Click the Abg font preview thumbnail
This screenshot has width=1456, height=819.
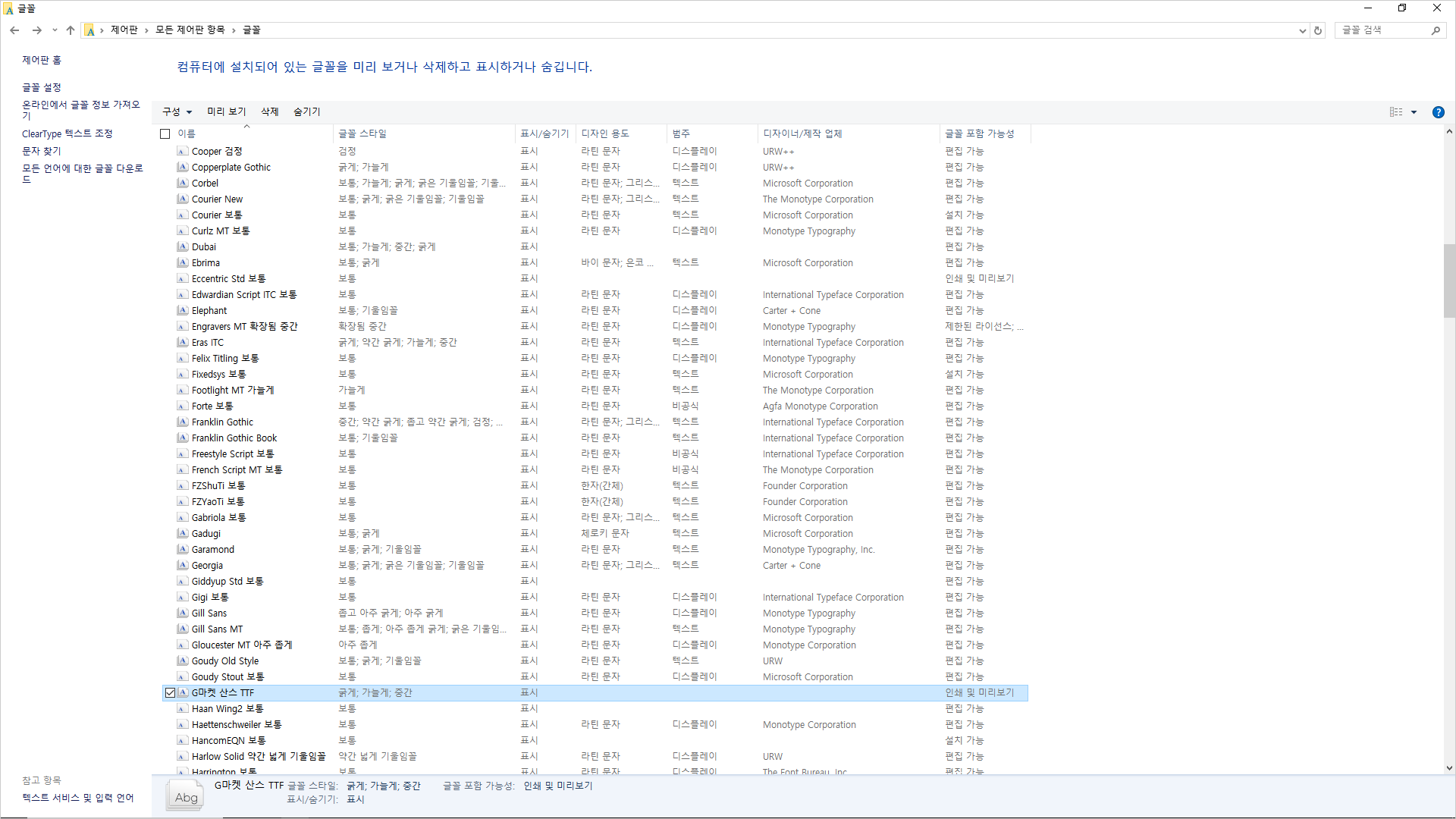tap(186, 796)
